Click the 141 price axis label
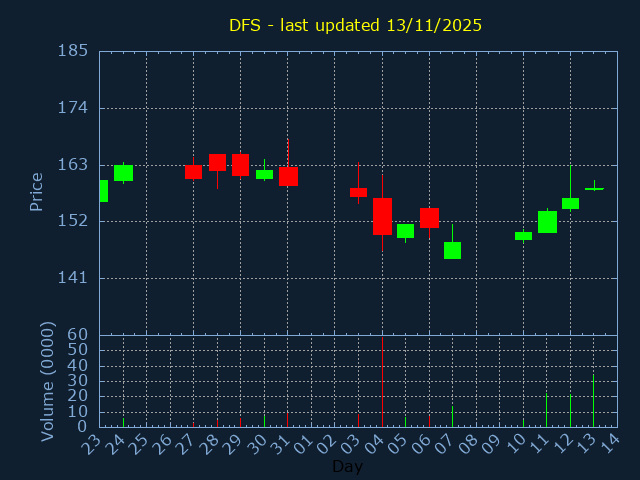 click(72, 278)
